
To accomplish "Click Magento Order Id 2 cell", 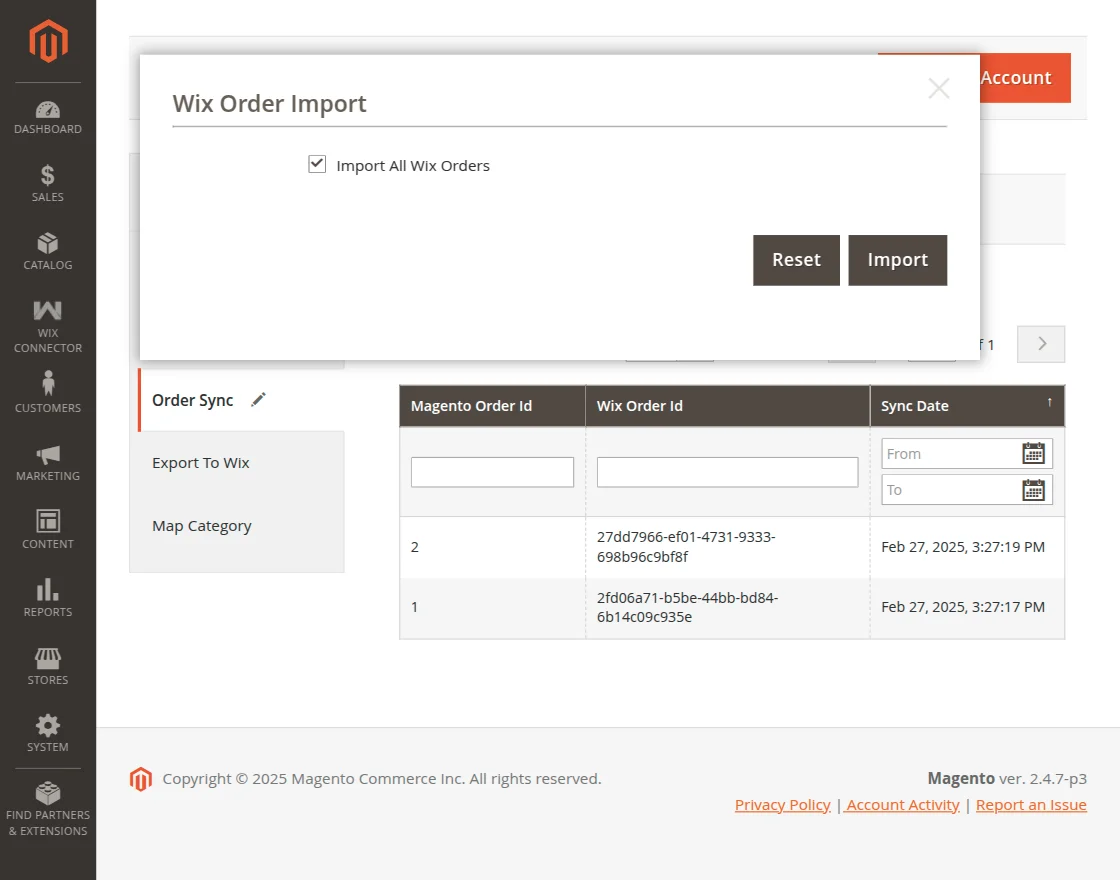I will (x=492, y=547).
